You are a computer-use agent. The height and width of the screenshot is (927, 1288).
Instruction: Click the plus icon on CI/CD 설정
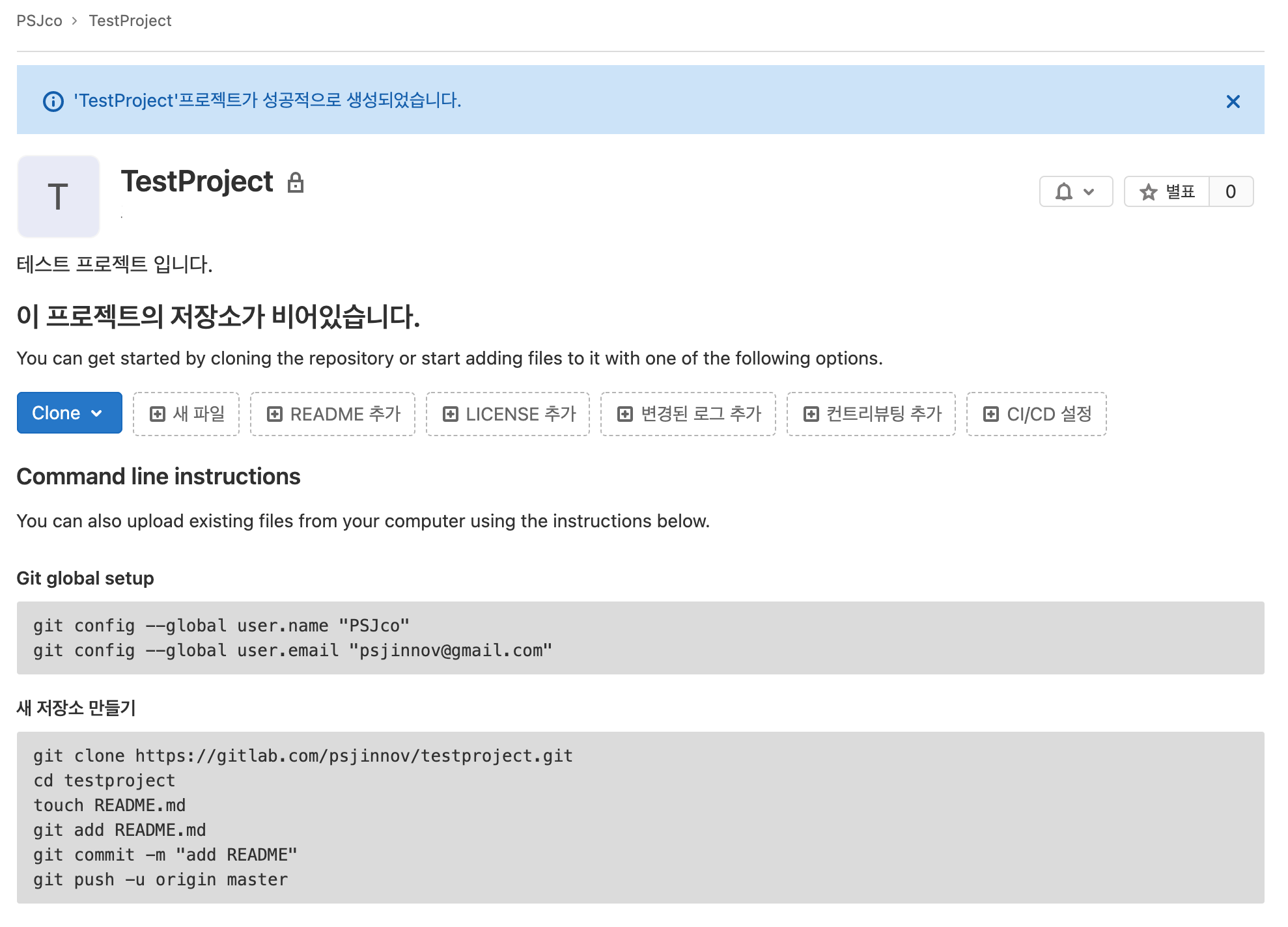991,414
